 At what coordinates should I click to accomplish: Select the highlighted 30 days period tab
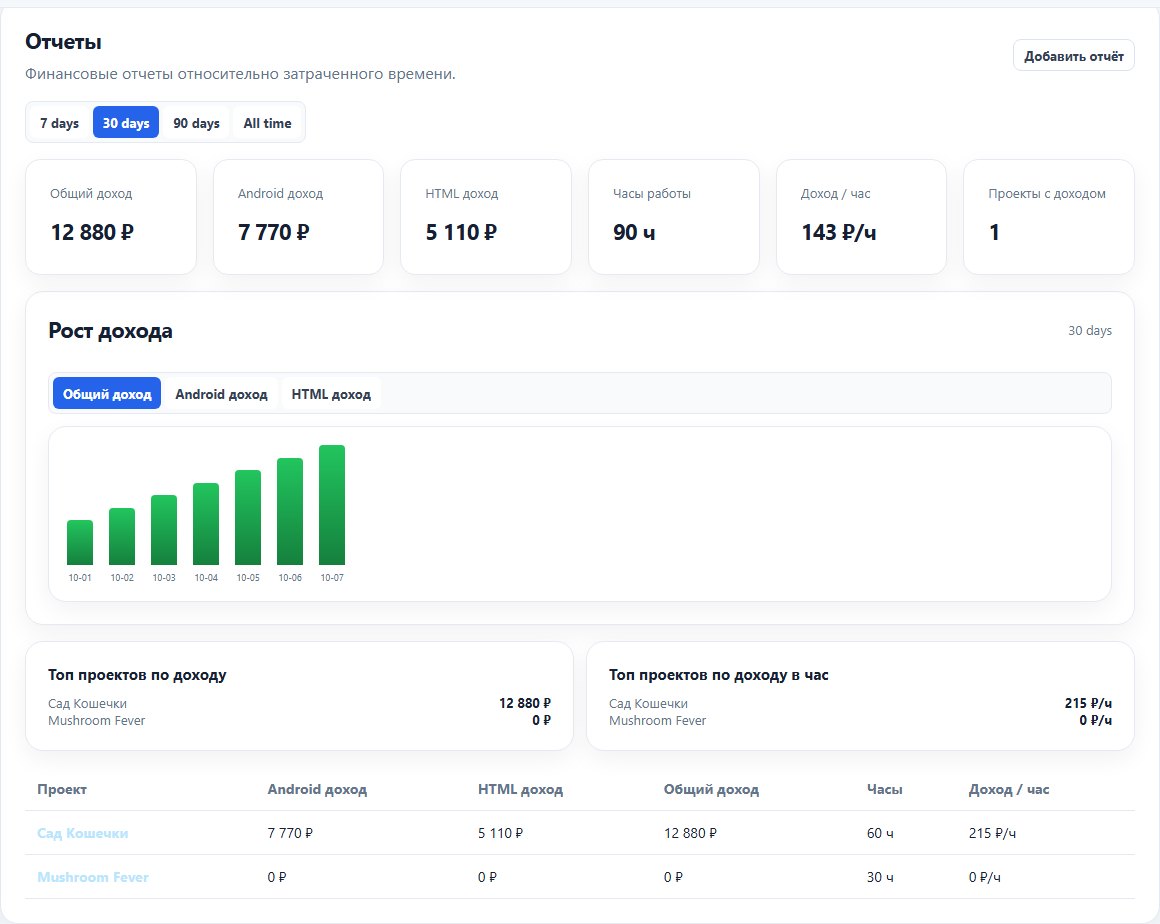(126, 123)
